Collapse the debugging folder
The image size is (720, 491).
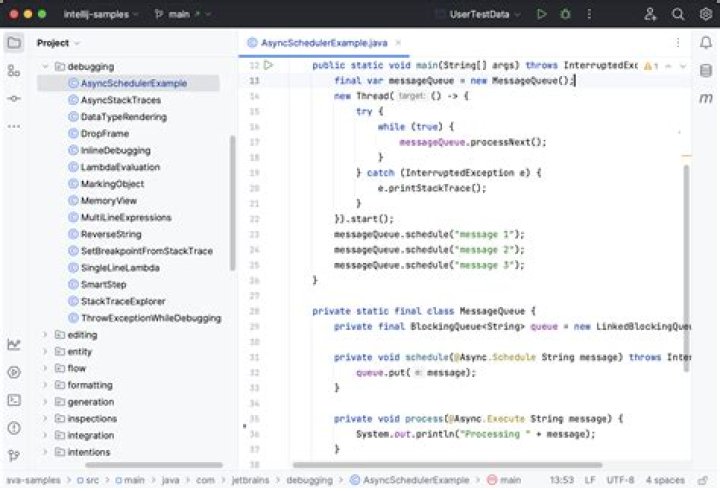pos(45,67)
